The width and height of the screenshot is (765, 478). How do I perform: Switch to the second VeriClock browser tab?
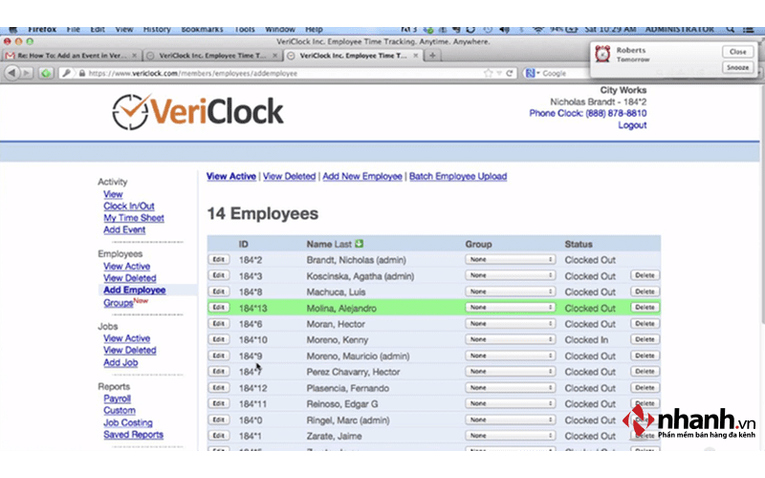212,56
